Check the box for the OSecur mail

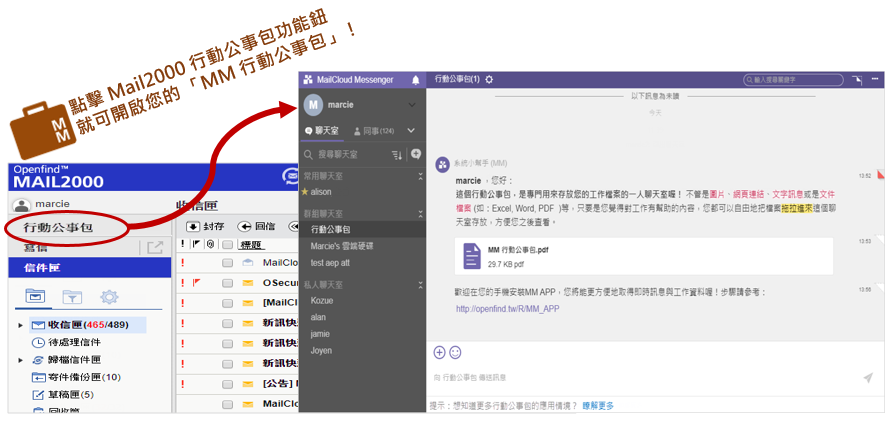(x=228, y=283)
